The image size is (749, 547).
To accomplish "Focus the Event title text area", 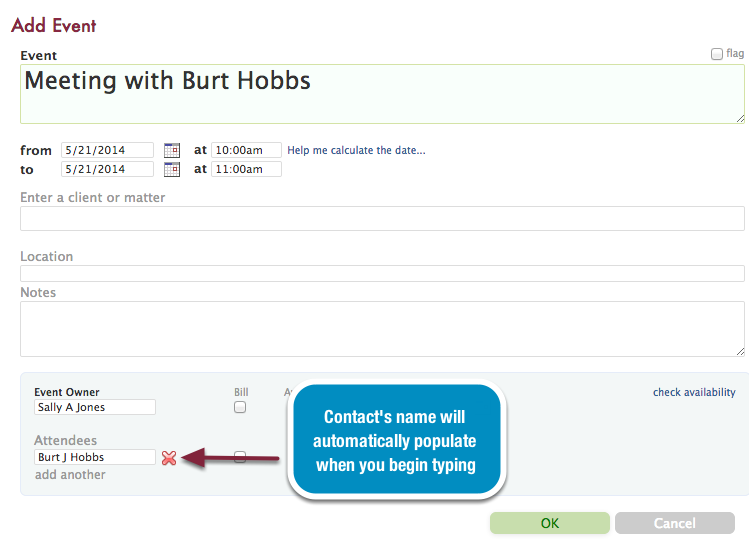I will point(382,94).
